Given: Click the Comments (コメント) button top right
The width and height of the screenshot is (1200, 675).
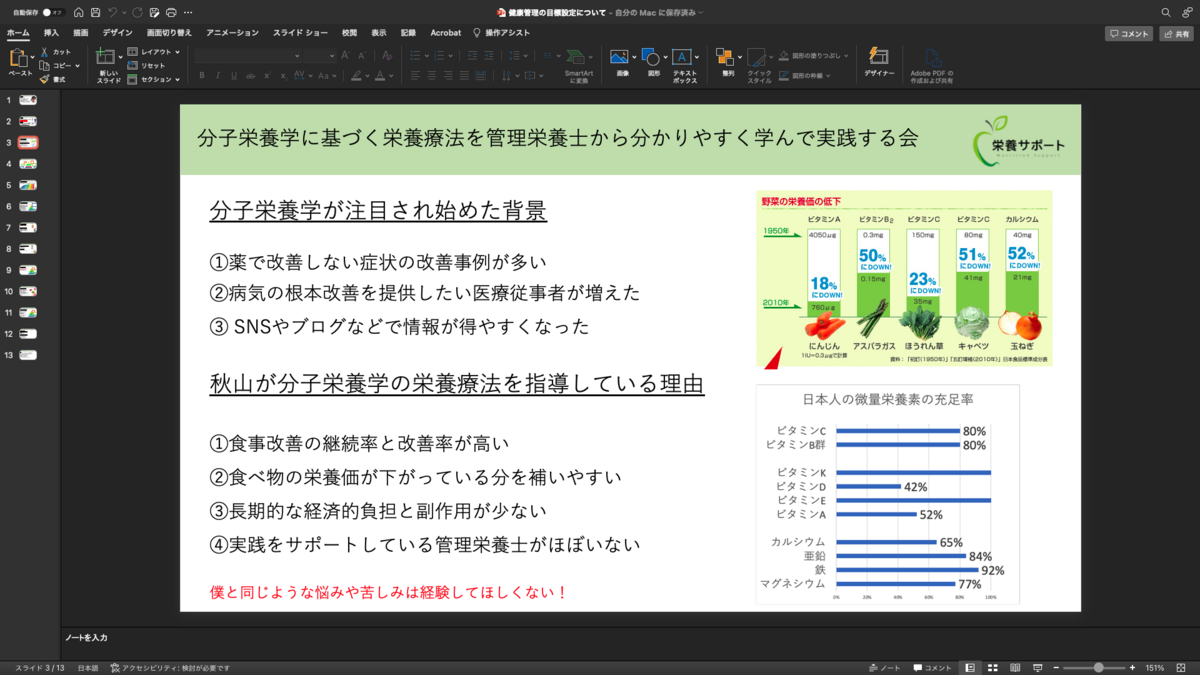Looking at the screenshot, I should coord(1129,34).
